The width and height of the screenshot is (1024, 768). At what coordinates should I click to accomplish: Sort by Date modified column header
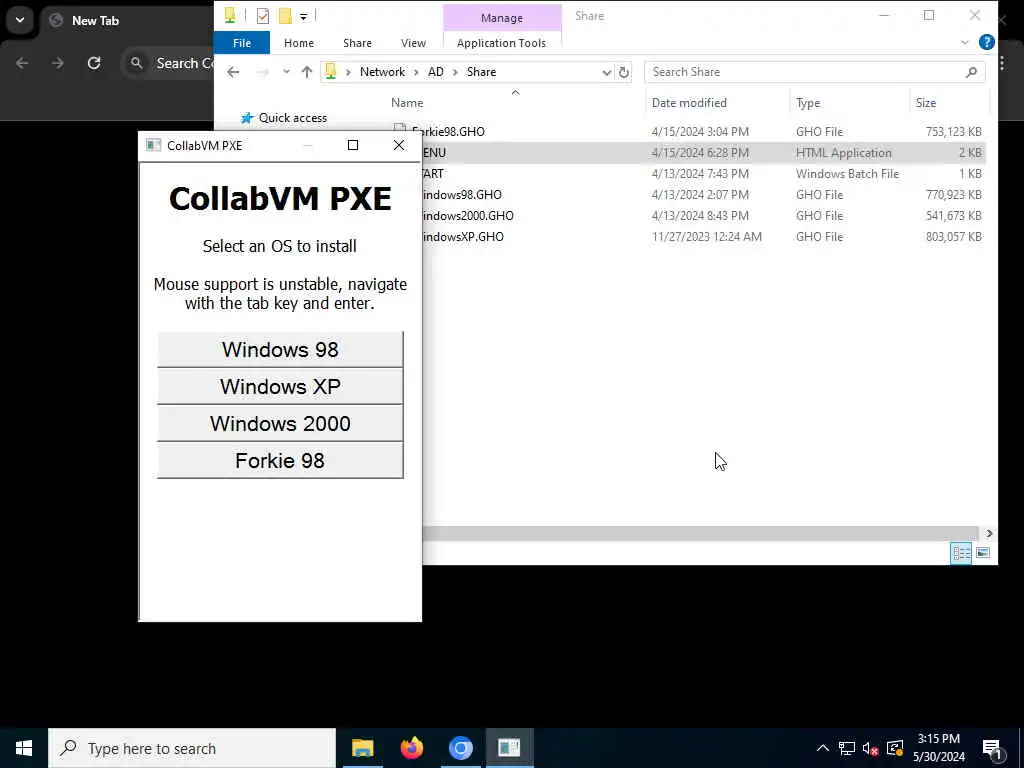(x=689, y=103)
